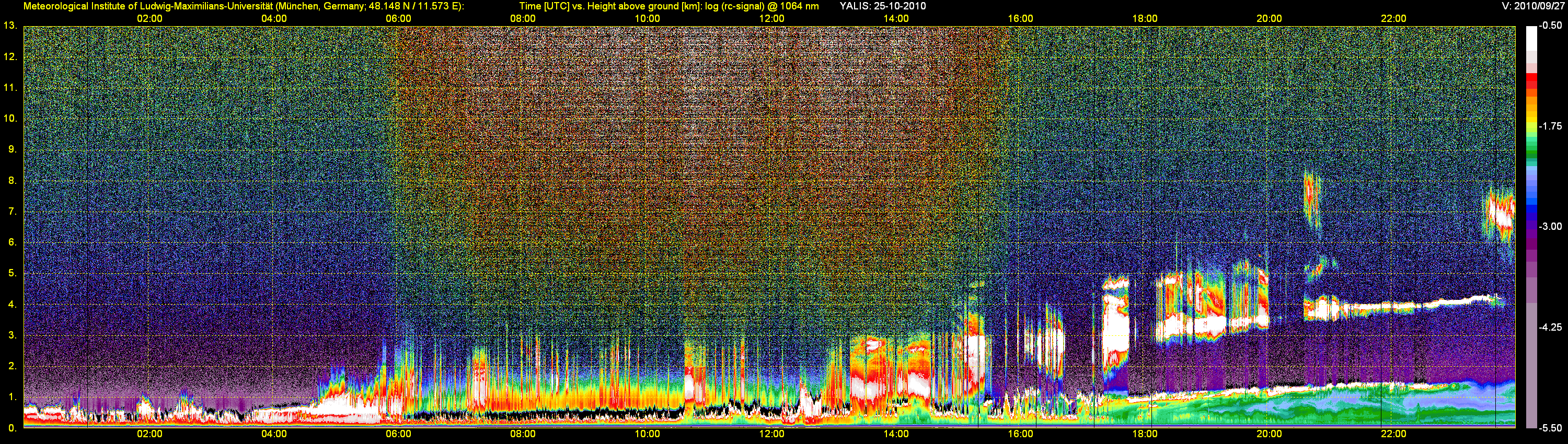
Task: Click the '10.' height axis label
Action: (10, 118)
